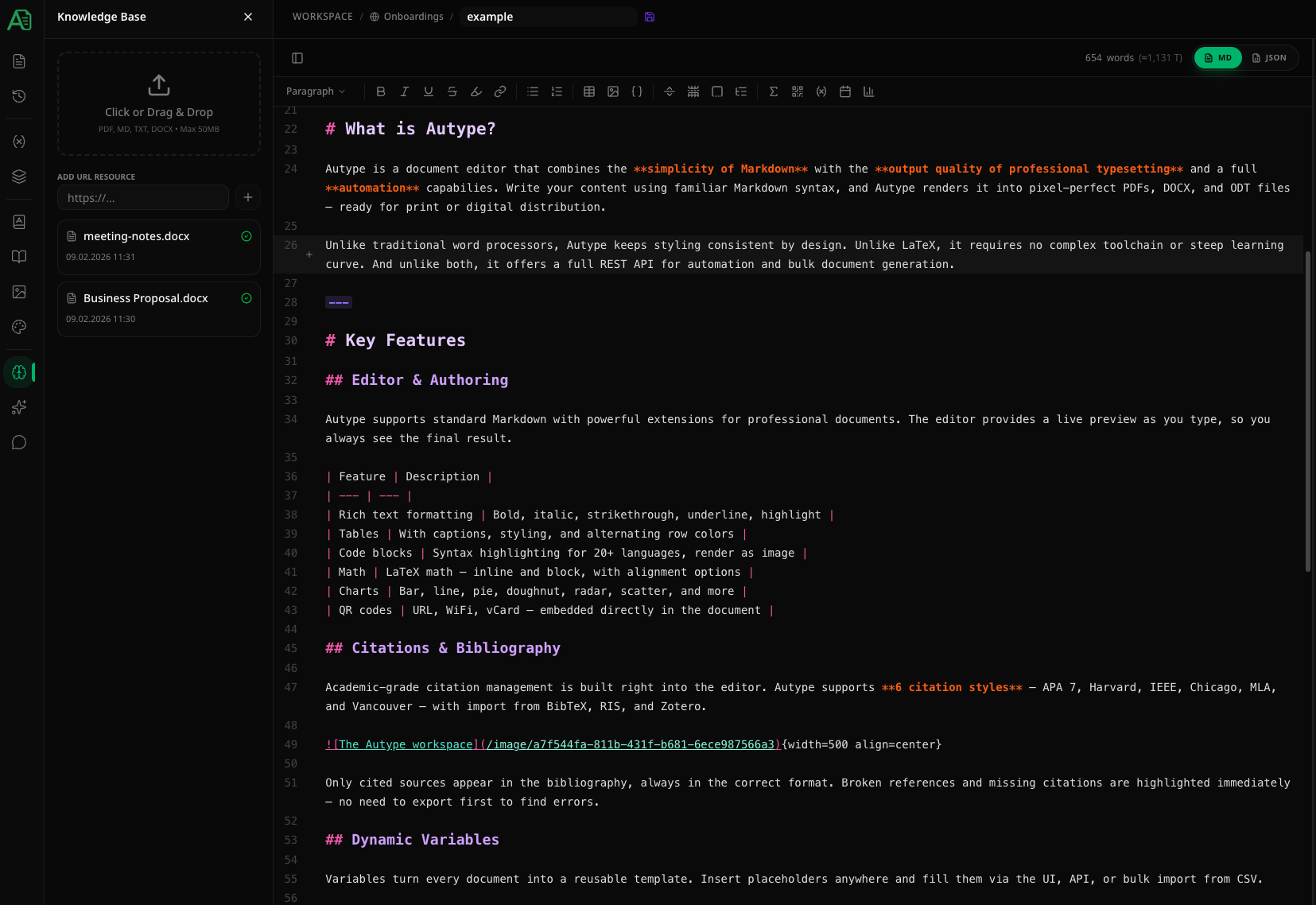The image size is (1316, 905).
Task: Open version history in the left sidebar
Action: pyautogui.click(x=19, y=96)
